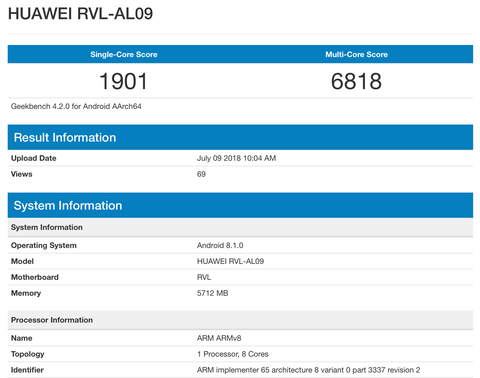Click the Processor Information subheader
480x378 pixels.
pyautogui.click(x=240, y=320)
